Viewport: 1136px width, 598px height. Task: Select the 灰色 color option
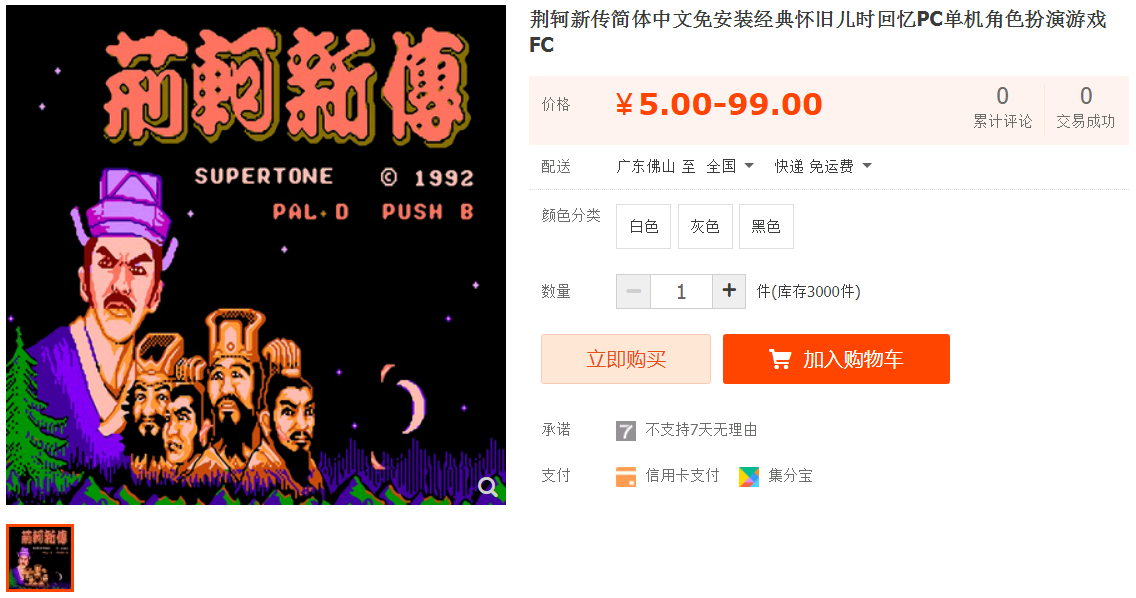705,226
